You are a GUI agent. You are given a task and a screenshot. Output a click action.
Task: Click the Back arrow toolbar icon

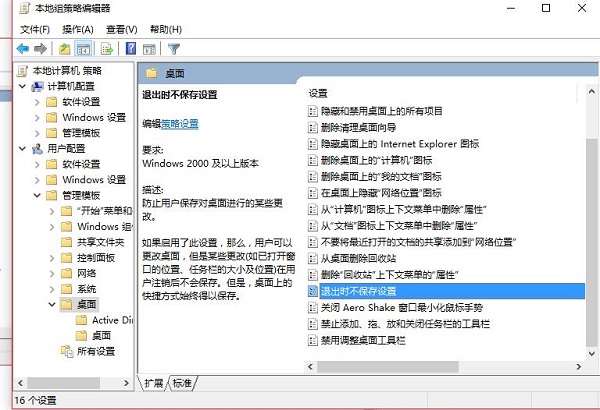22,48
